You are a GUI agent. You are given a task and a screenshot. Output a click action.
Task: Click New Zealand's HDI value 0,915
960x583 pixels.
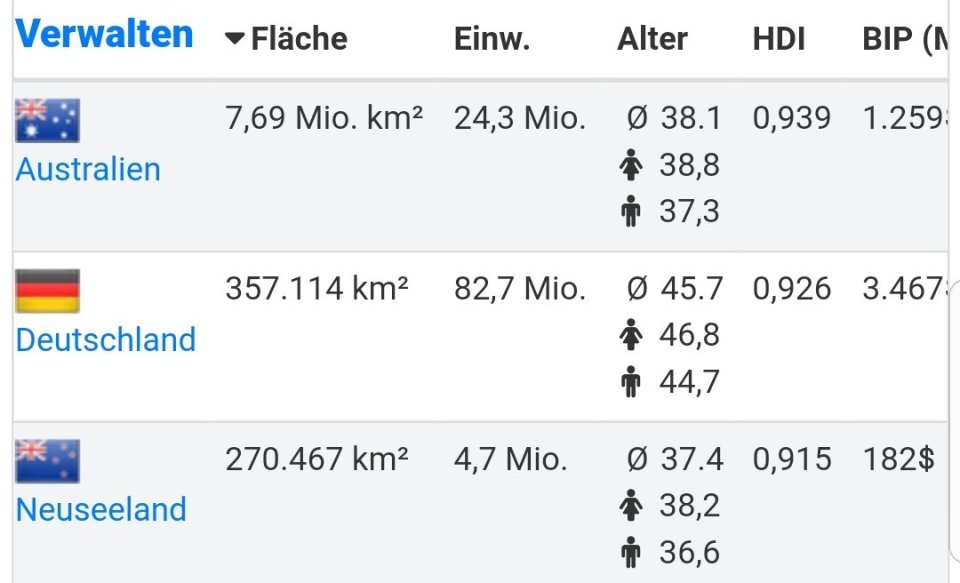coord(791,459)
